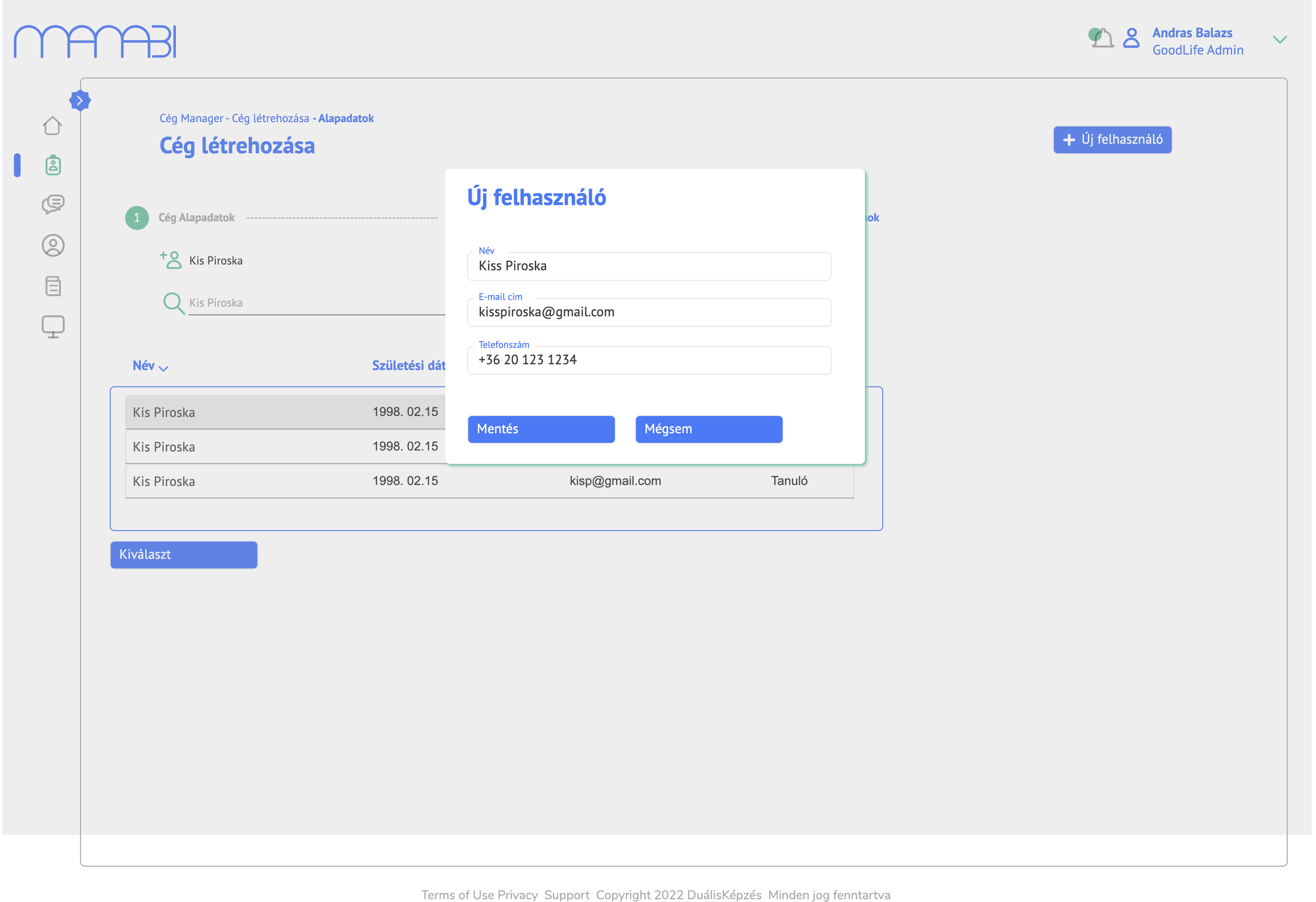
Task: Toggle sorting with the Név column chevron
Action: [x=164, y=368]
